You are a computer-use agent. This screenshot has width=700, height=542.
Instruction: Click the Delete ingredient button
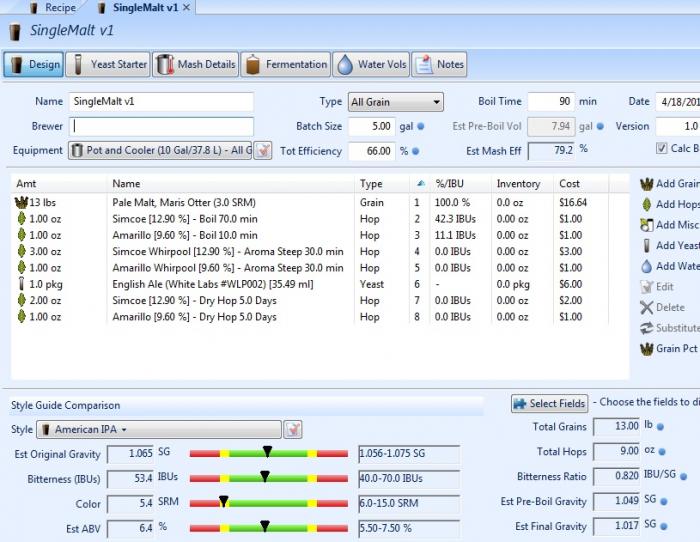point(662,307)
